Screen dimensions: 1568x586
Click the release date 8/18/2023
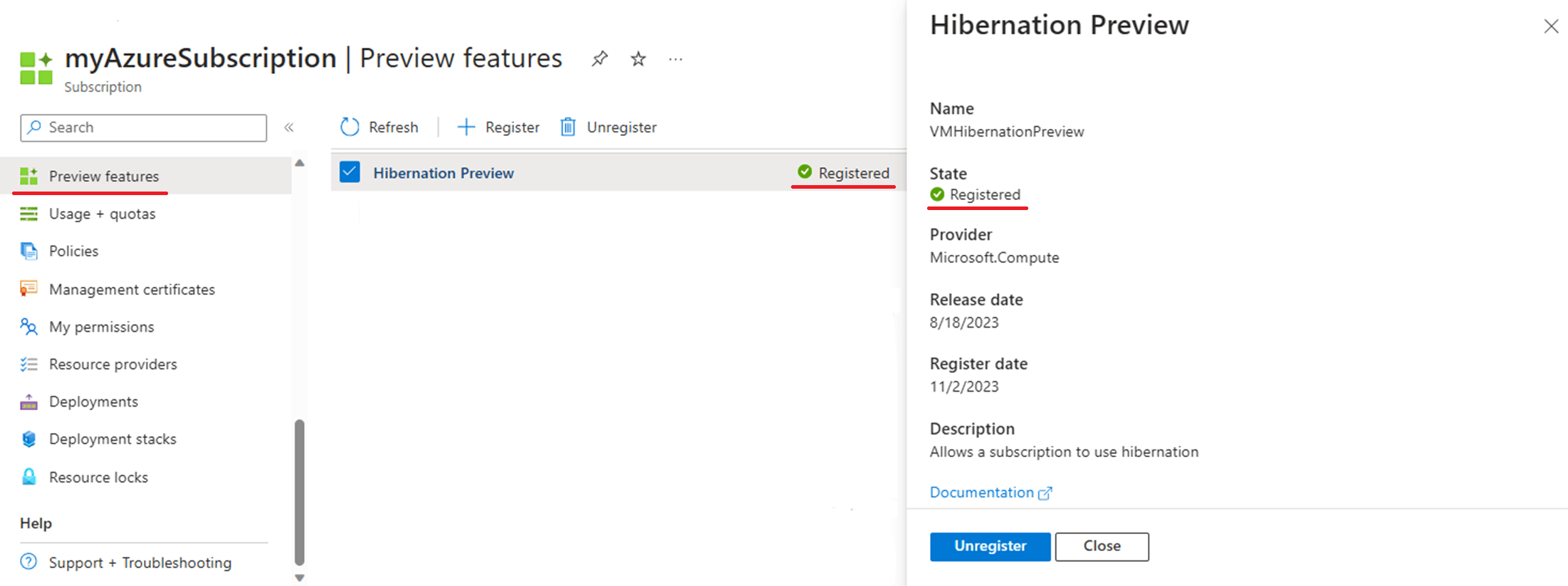tap(964, 323)
